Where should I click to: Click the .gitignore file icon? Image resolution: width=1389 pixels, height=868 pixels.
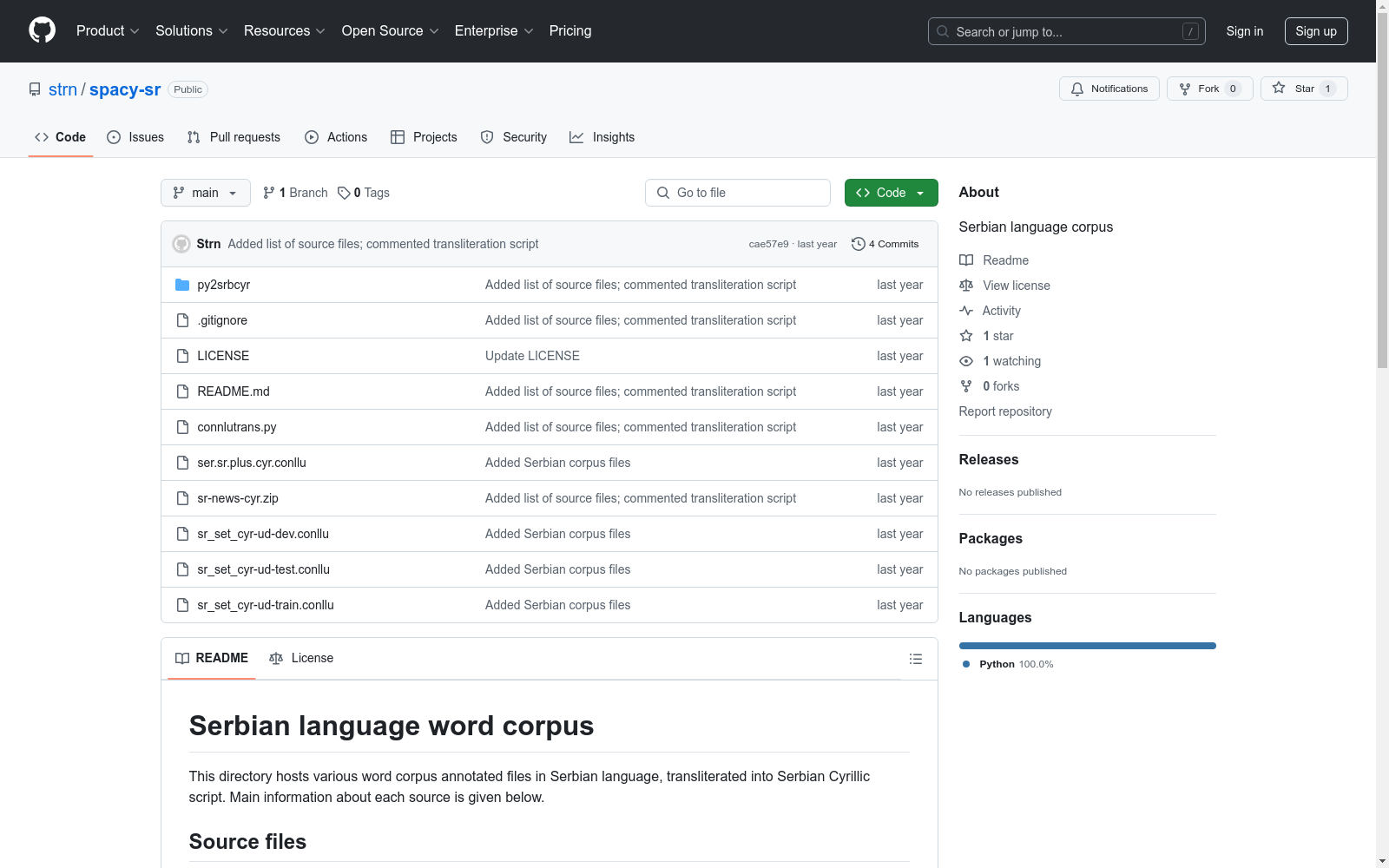tap(182, 320)
